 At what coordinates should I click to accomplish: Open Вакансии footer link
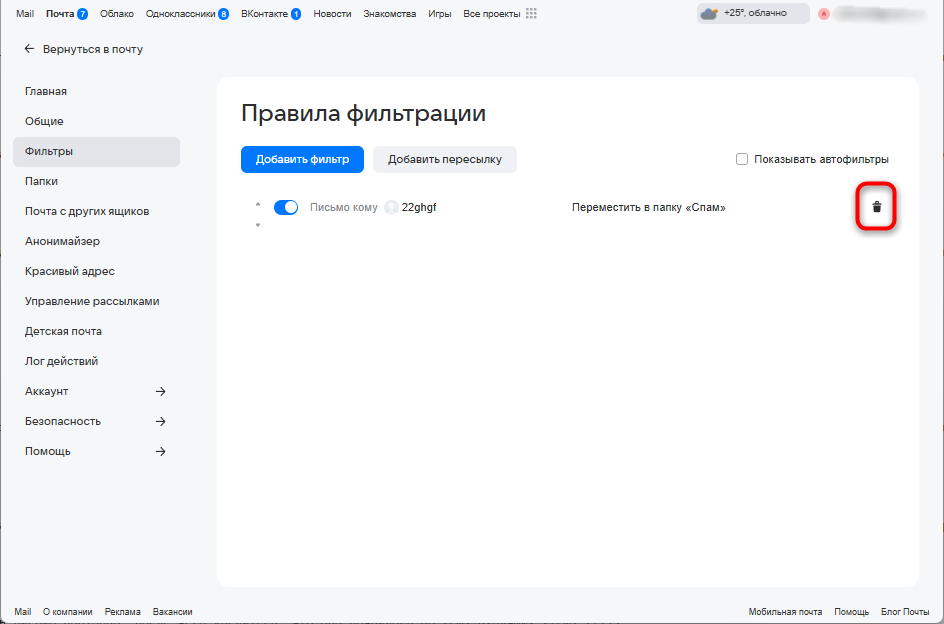[173, 611]
